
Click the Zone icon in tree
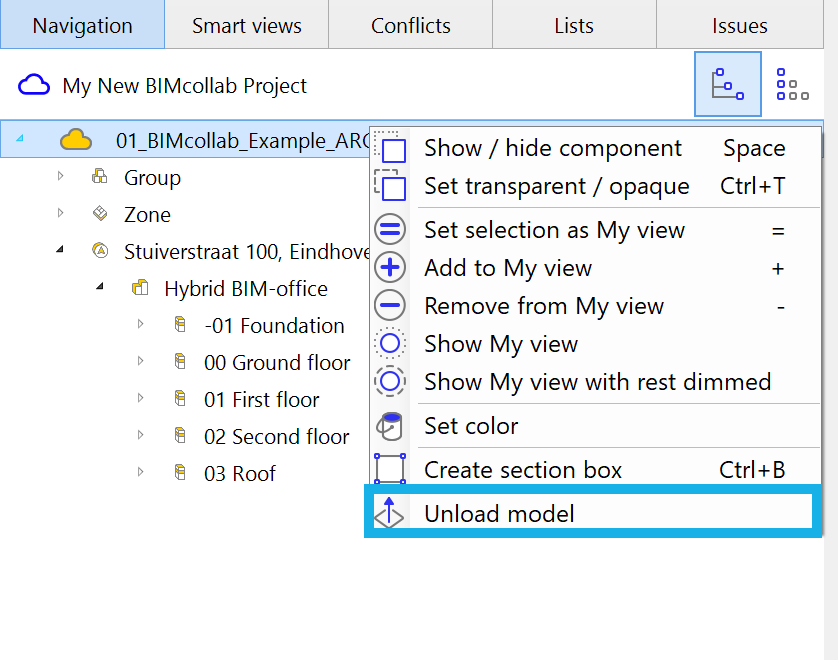(x=100, y=214)
